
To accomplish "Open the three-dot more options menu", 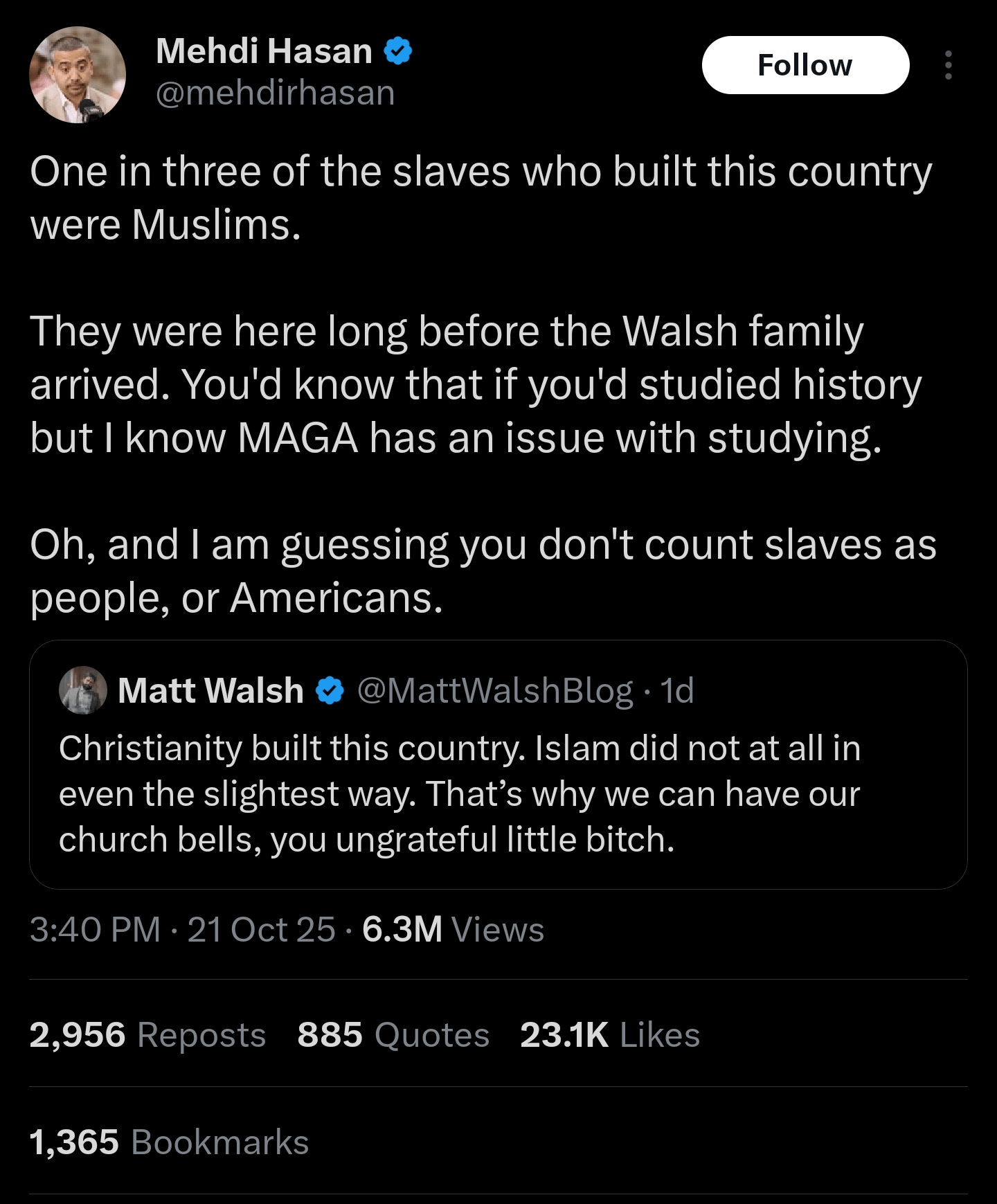I will pos(948,65).
